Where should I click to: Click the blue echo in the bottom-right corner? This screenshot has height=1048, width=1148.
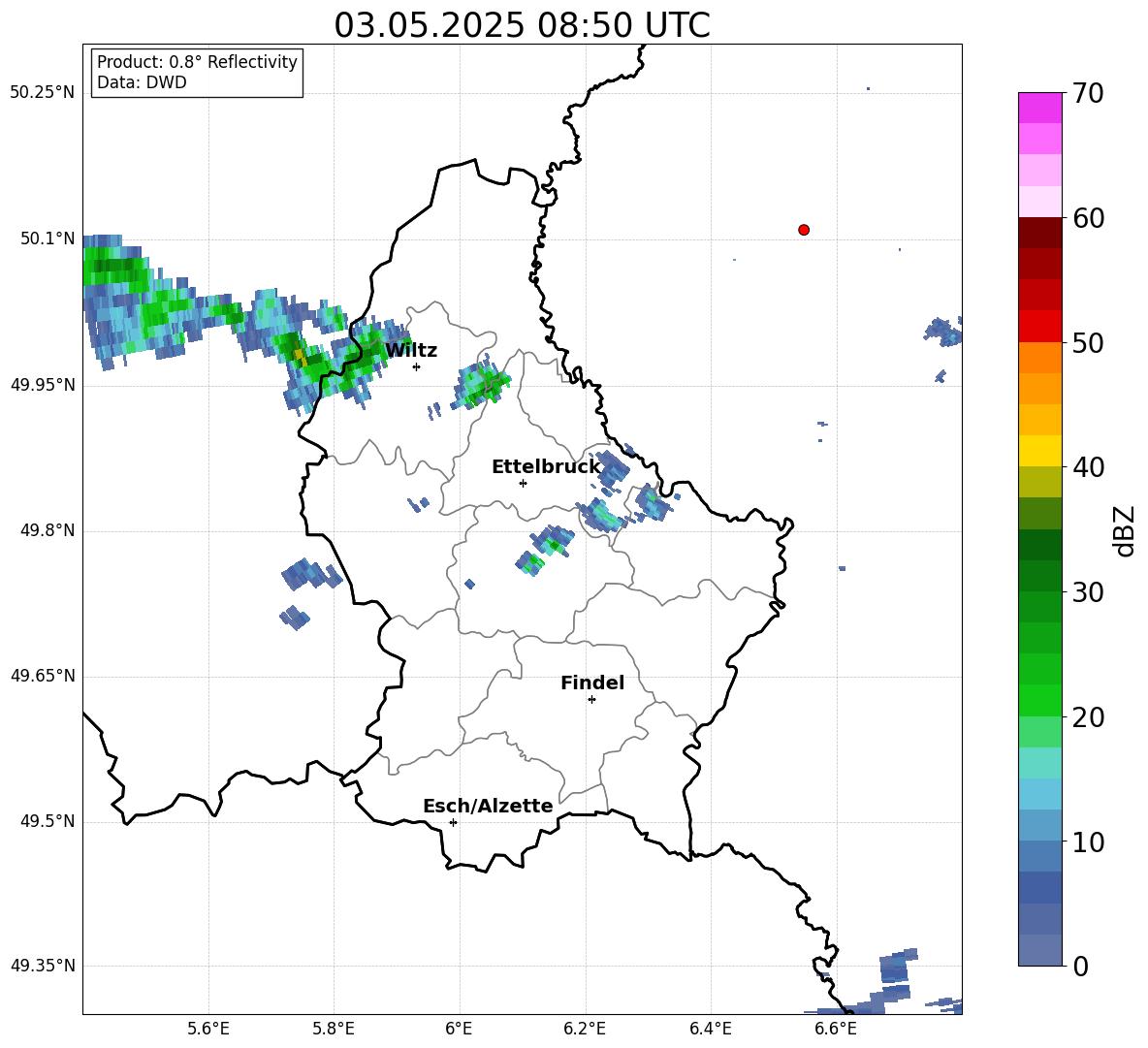[897, 968]
